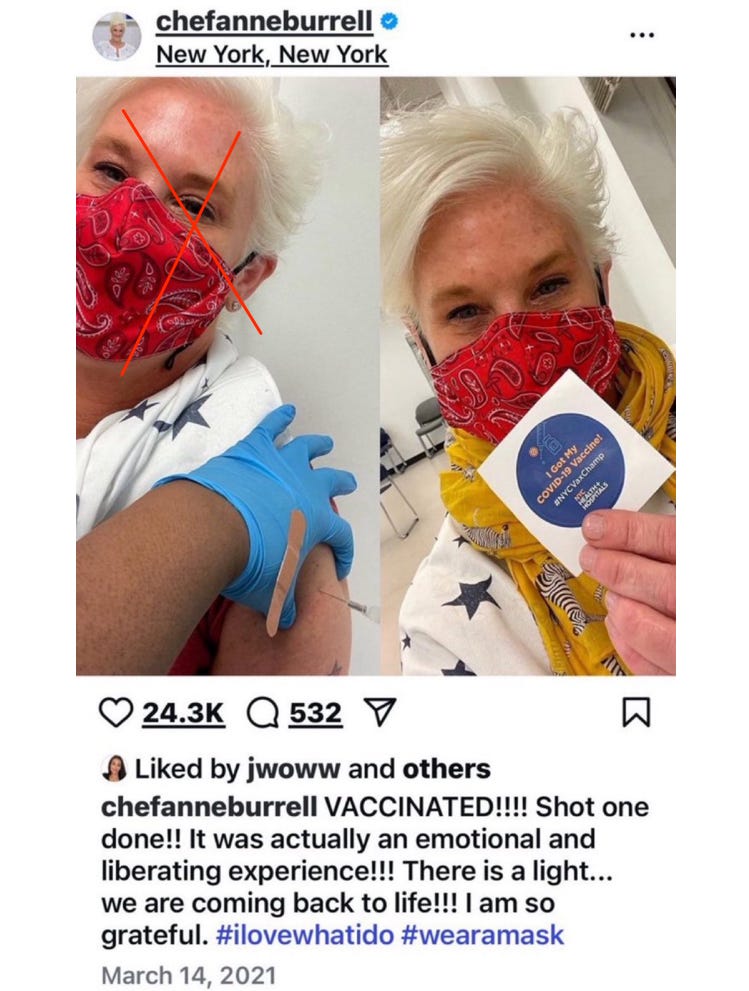
Task: Tap the heart like icon
Action: tap(116, 713)
